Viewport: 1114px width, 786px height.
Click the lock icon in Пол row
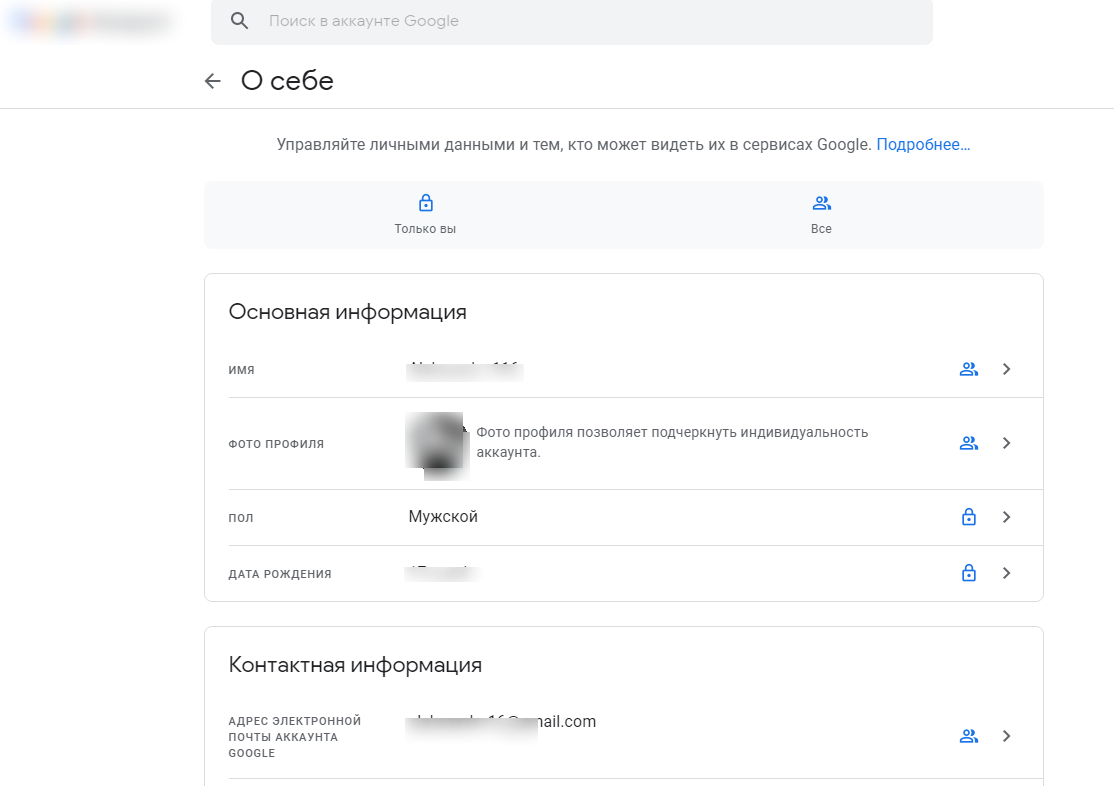coord(968,517)
